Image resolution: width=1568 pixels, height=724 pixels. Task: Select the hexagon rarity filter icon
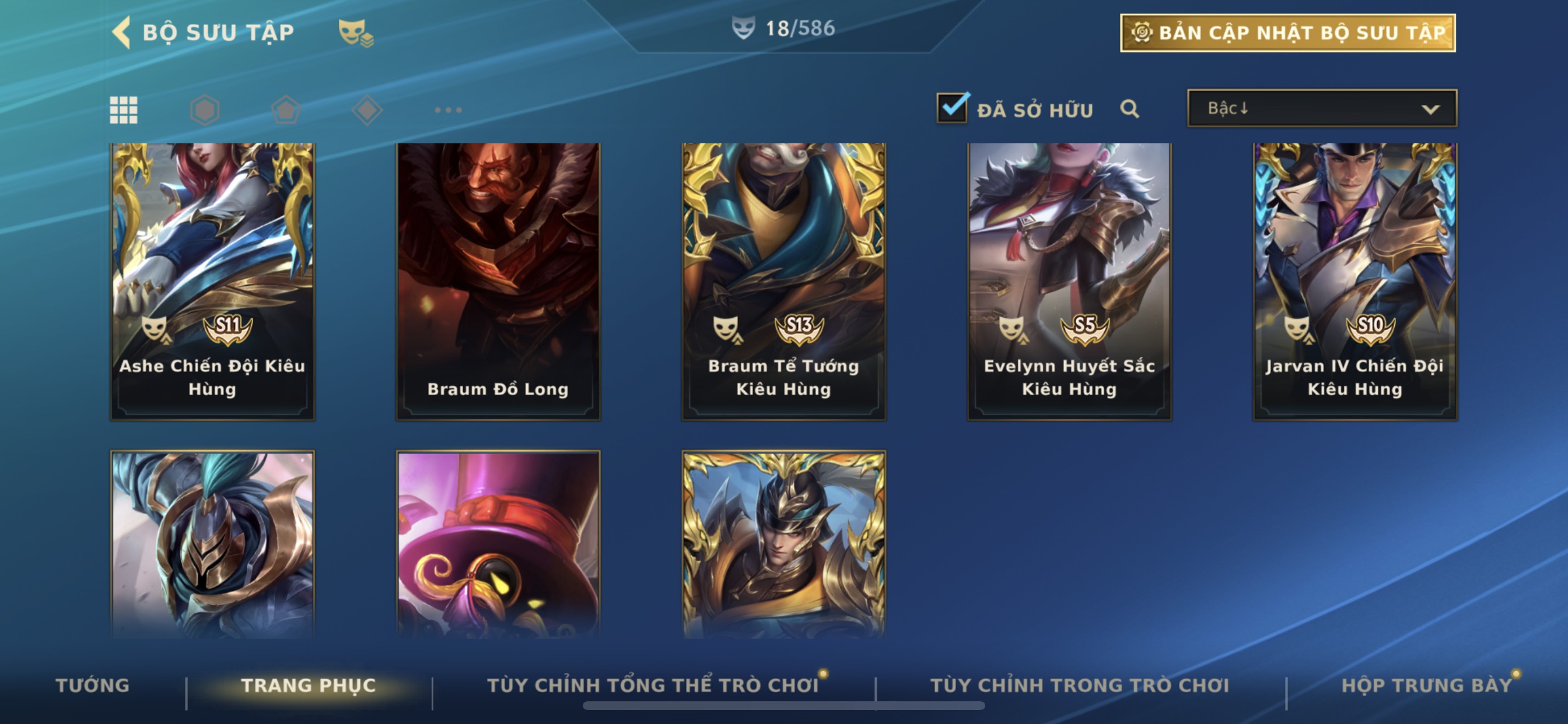click(205, 110)
